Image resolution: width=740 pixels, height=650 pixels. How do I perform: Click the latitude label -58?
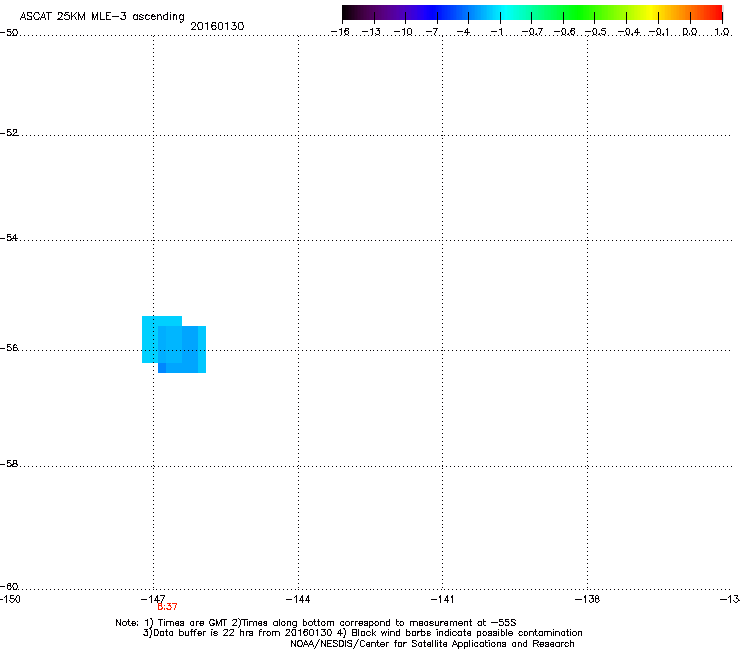9,464
